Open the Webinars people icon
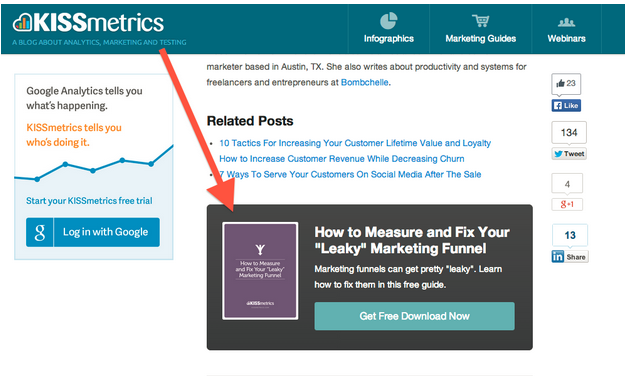This screenshot has height=389, width=628. [566, 22]
